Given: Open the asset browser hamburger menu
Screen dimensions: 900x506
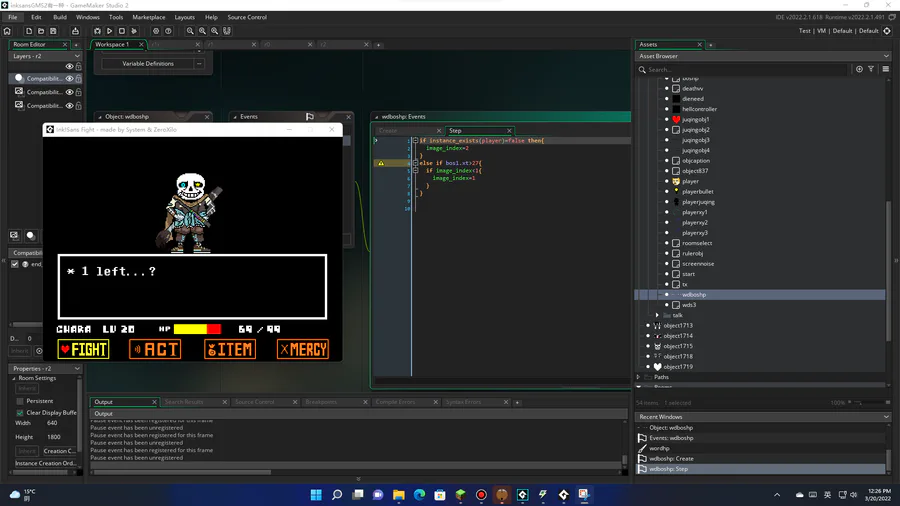Looking at the screenshot, I should [x=886, y=69].
